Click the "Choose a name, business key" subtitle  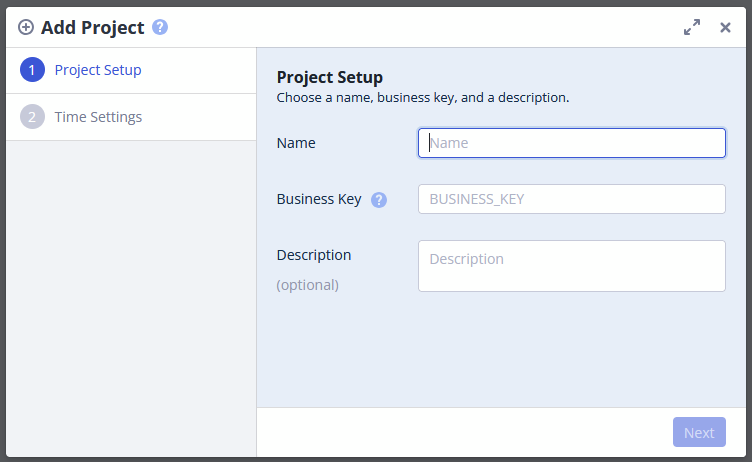pyautogui.click(x=423, y=98)
